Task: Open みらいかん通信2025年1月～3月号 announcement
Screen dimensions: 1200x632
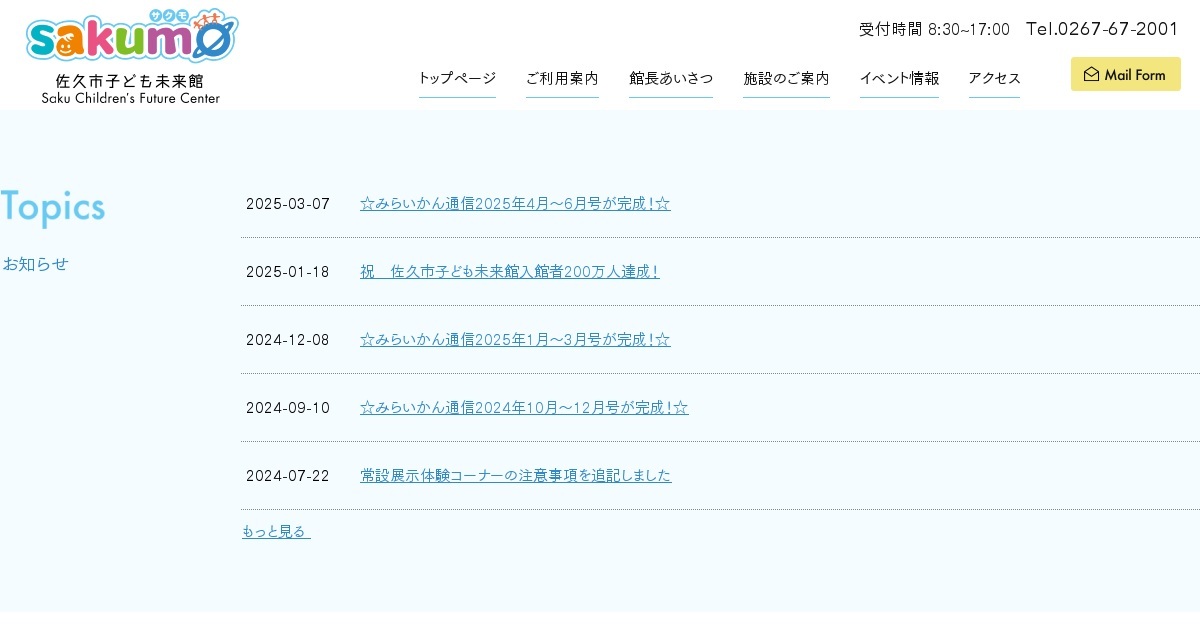Action: 515,340
